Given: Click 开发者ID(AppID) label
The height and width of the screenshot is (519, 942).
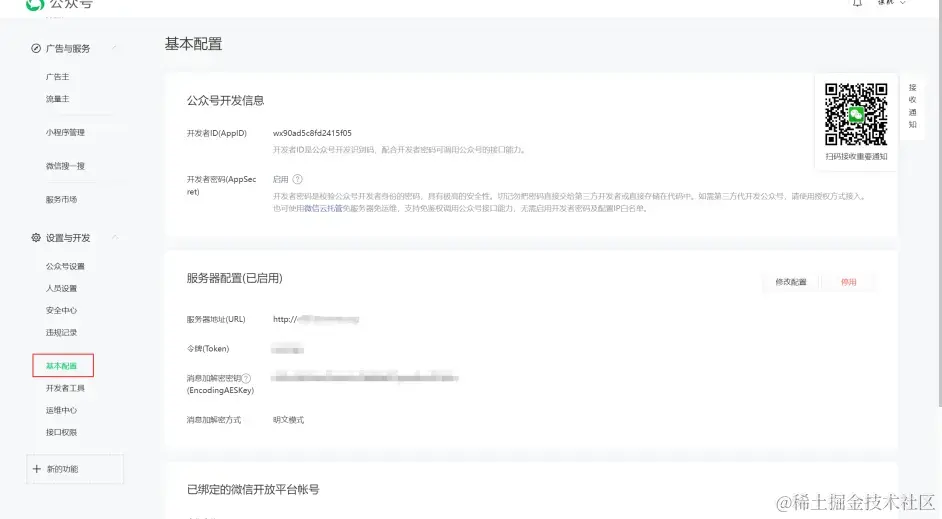Looking at the screenshot, I should pyautogui.click(x=217, y=133).
